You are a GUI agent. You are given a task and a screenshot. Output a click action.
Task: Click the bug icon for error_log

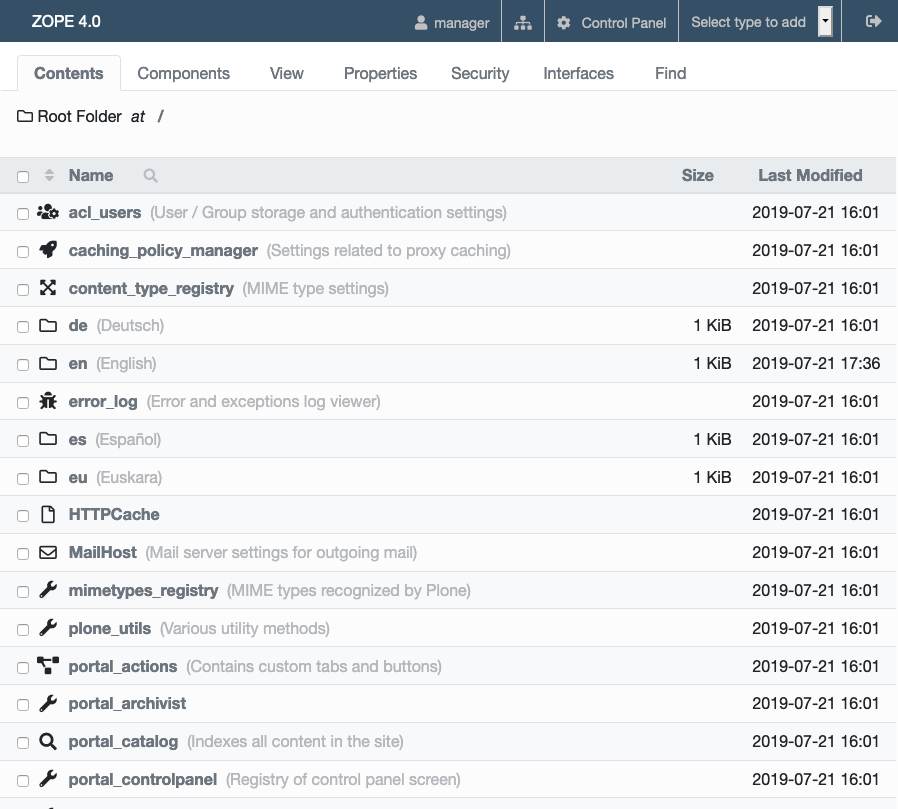(x=48, y=401)
